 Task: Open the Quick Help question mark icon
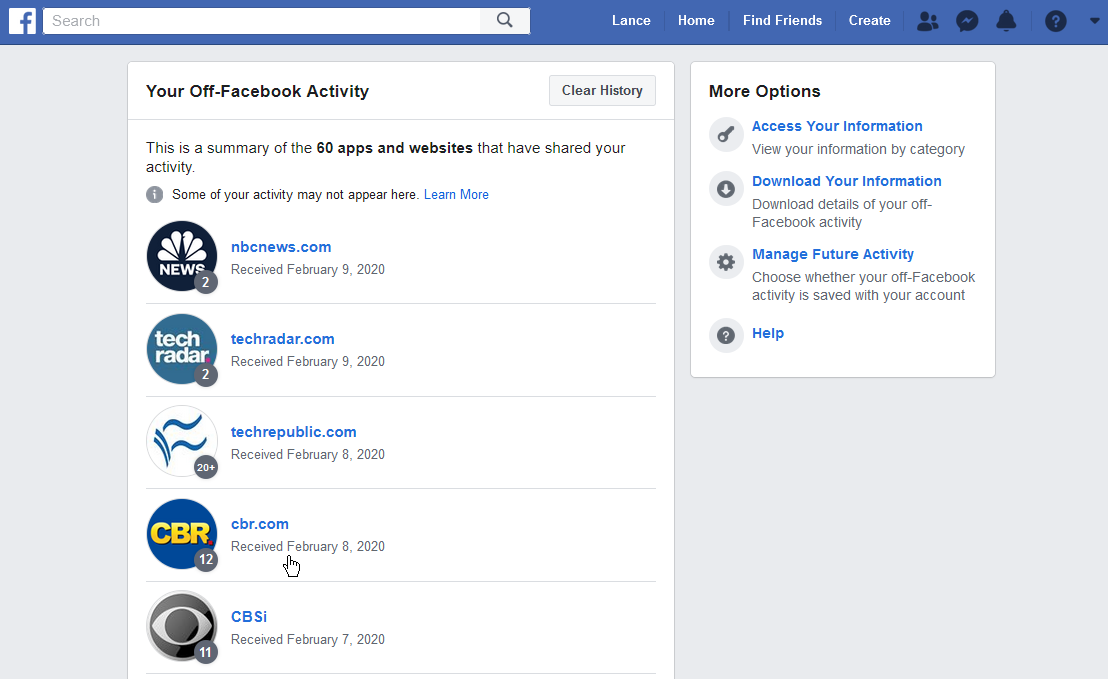(1056, 20)
